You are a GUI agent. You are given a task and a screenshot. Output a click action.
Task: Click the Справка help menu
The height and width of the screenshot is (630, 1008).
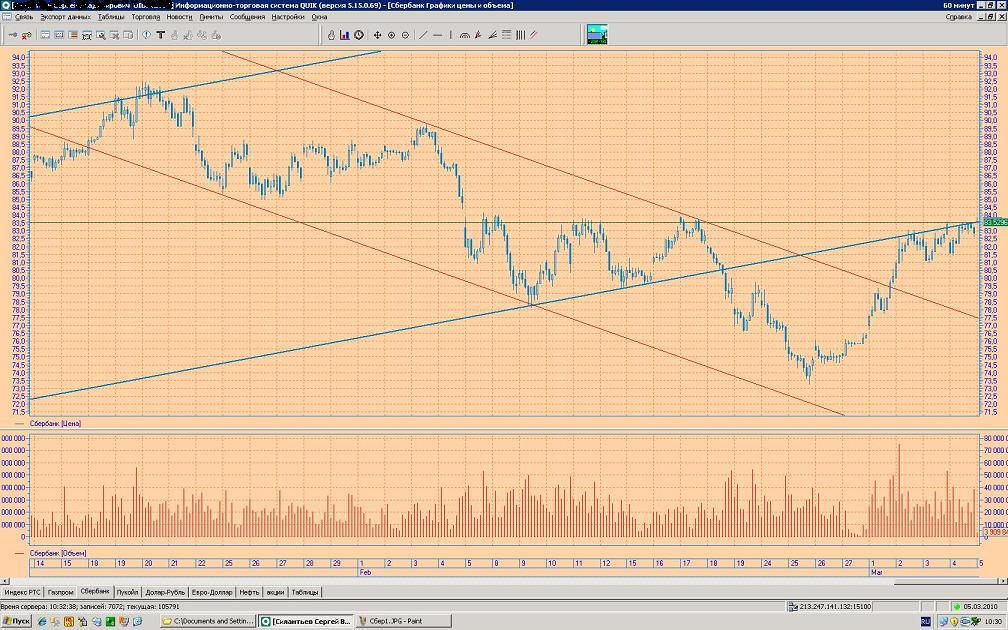958,17
